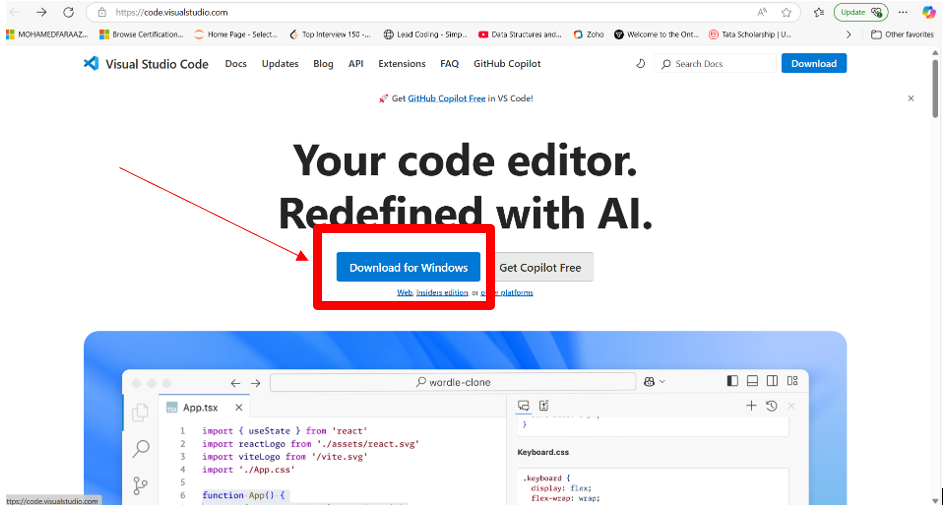This screenshot has height=505, width=943.
Task: Open the Home Page - Select bookmark
Action: (236, 34)
